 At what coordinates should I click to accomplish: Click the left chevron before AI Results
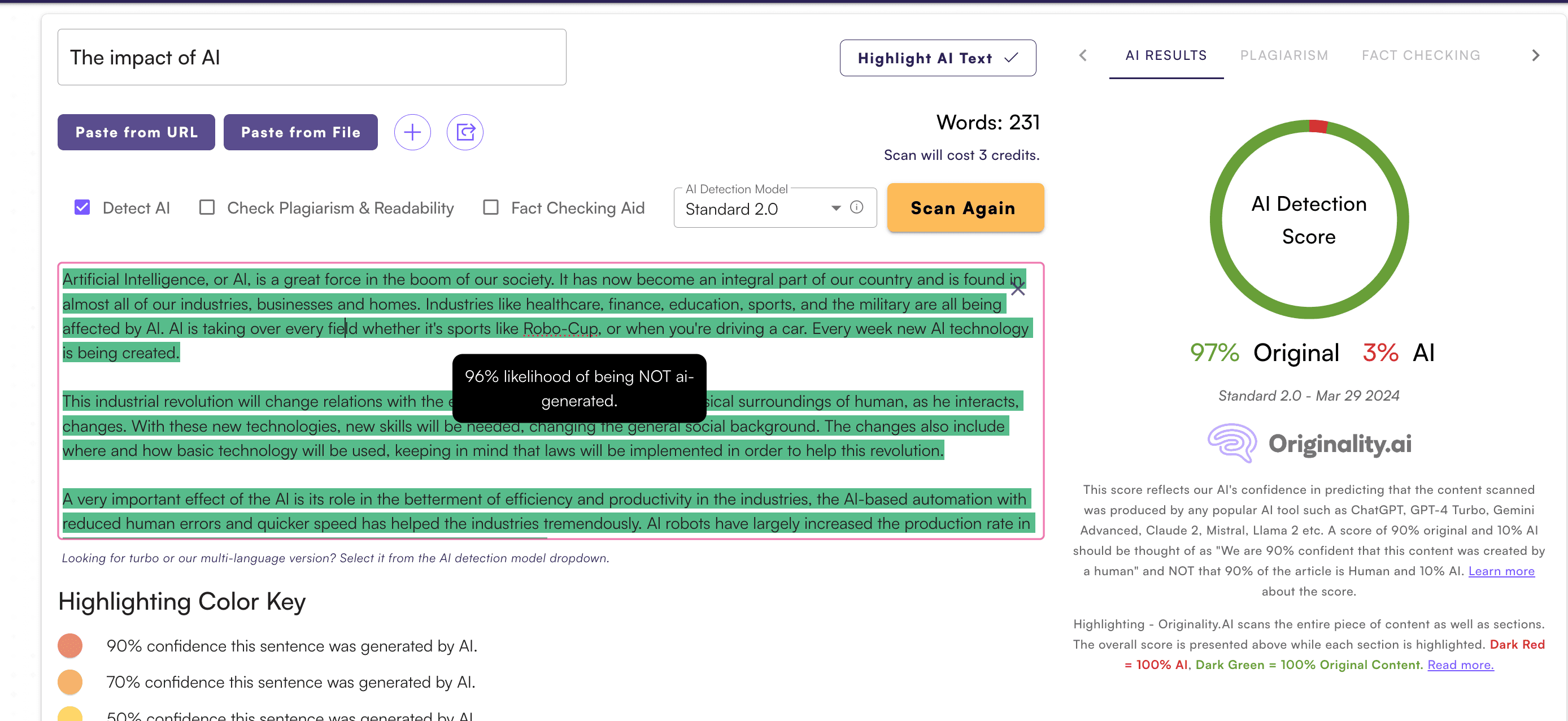[1083, 55]
